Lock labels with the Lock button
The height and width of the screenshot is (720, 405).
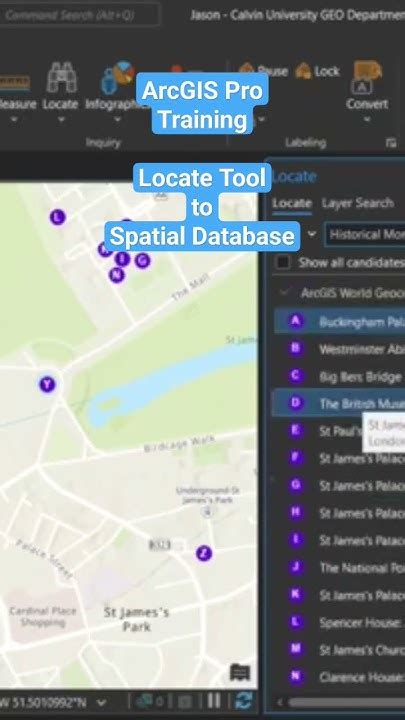click(318, 71)
